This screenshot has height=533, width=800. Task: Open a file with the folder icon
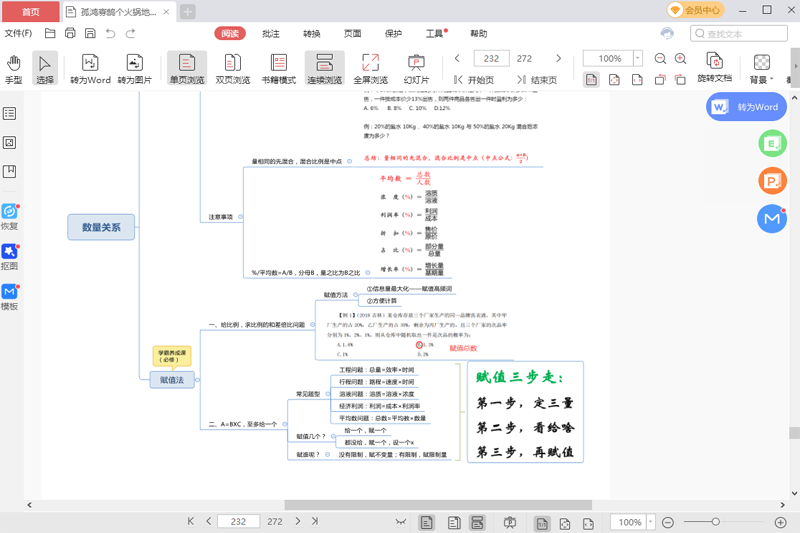pos(50,34)
